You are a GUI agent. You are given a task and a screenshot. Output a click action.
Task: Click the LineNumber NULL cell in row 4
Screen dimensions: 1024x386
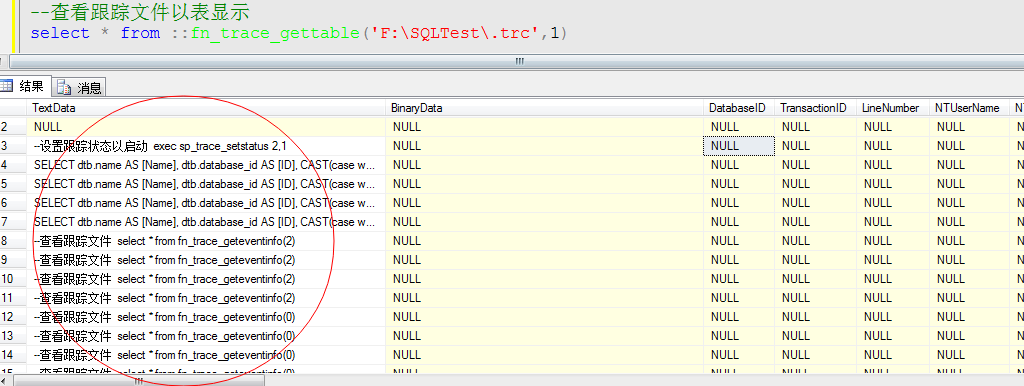tap(893, 165)
